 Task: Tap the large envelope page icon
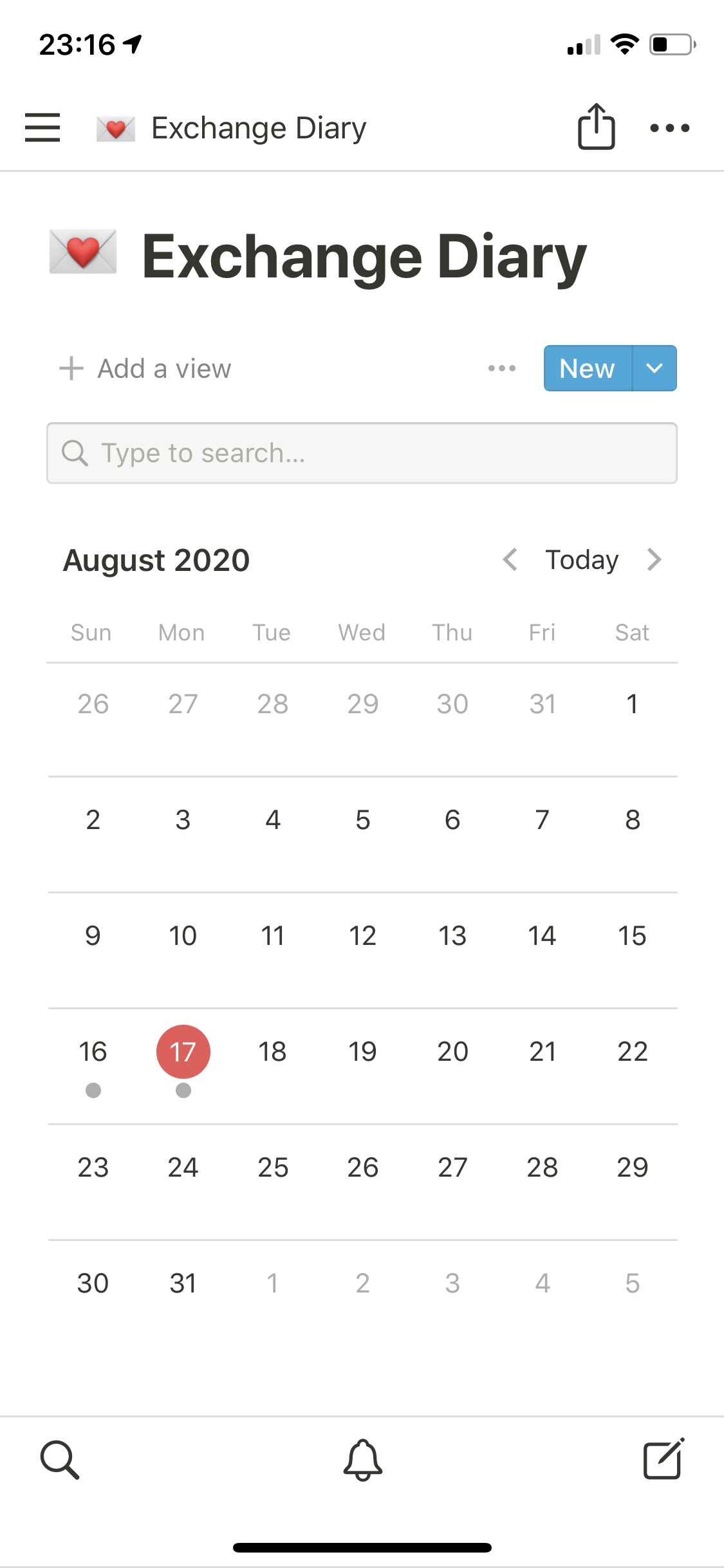pyautogui.click(x=83, y=252)
